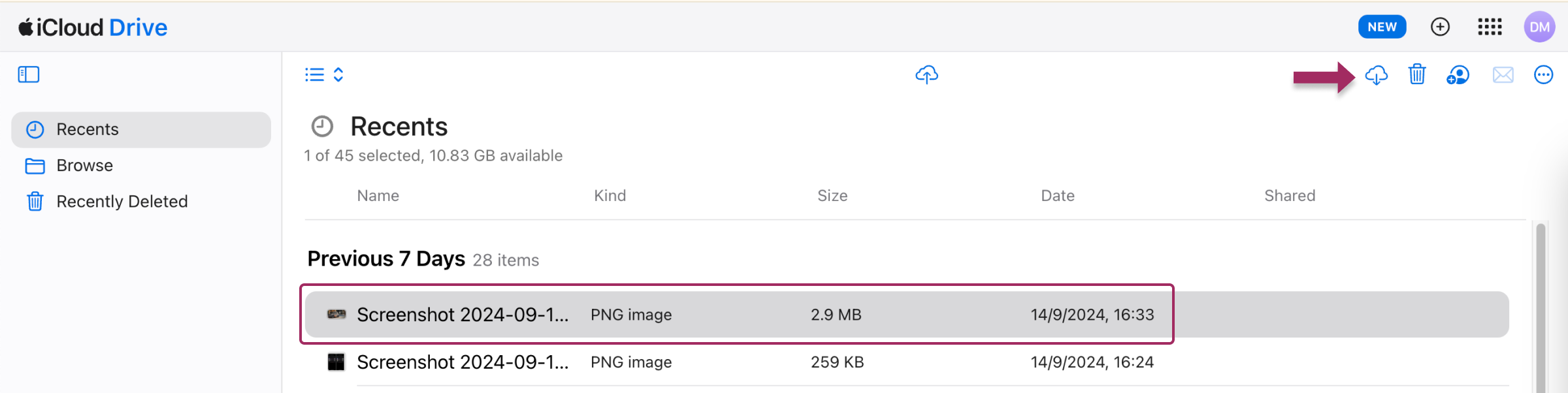The width and height of the screenshot is (1568, 393).
Task: Open the list view options dropdown
Action: click(324, 74)
